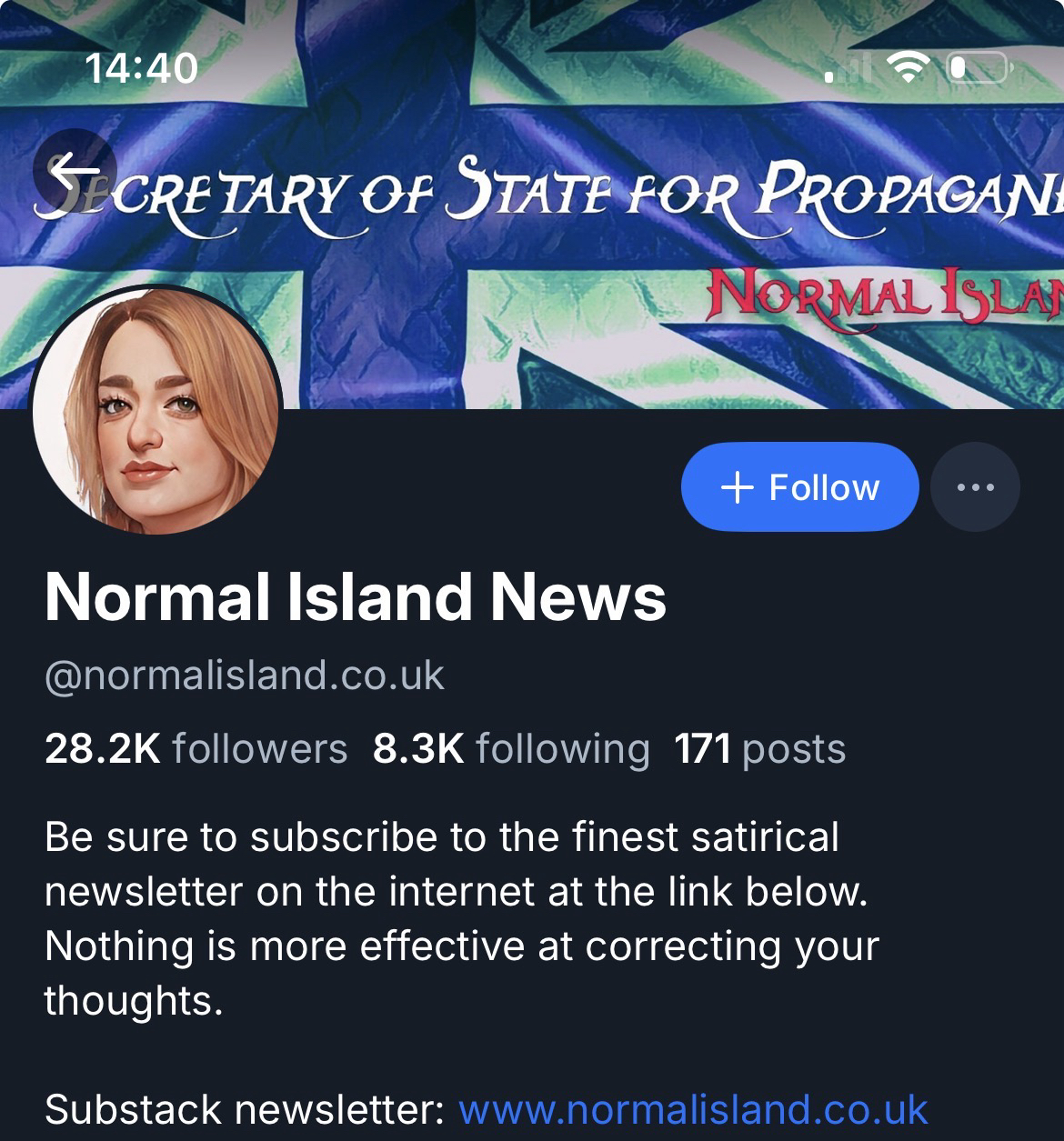Follow Normal Island News
The image size is (1064, 1141).
799,487
